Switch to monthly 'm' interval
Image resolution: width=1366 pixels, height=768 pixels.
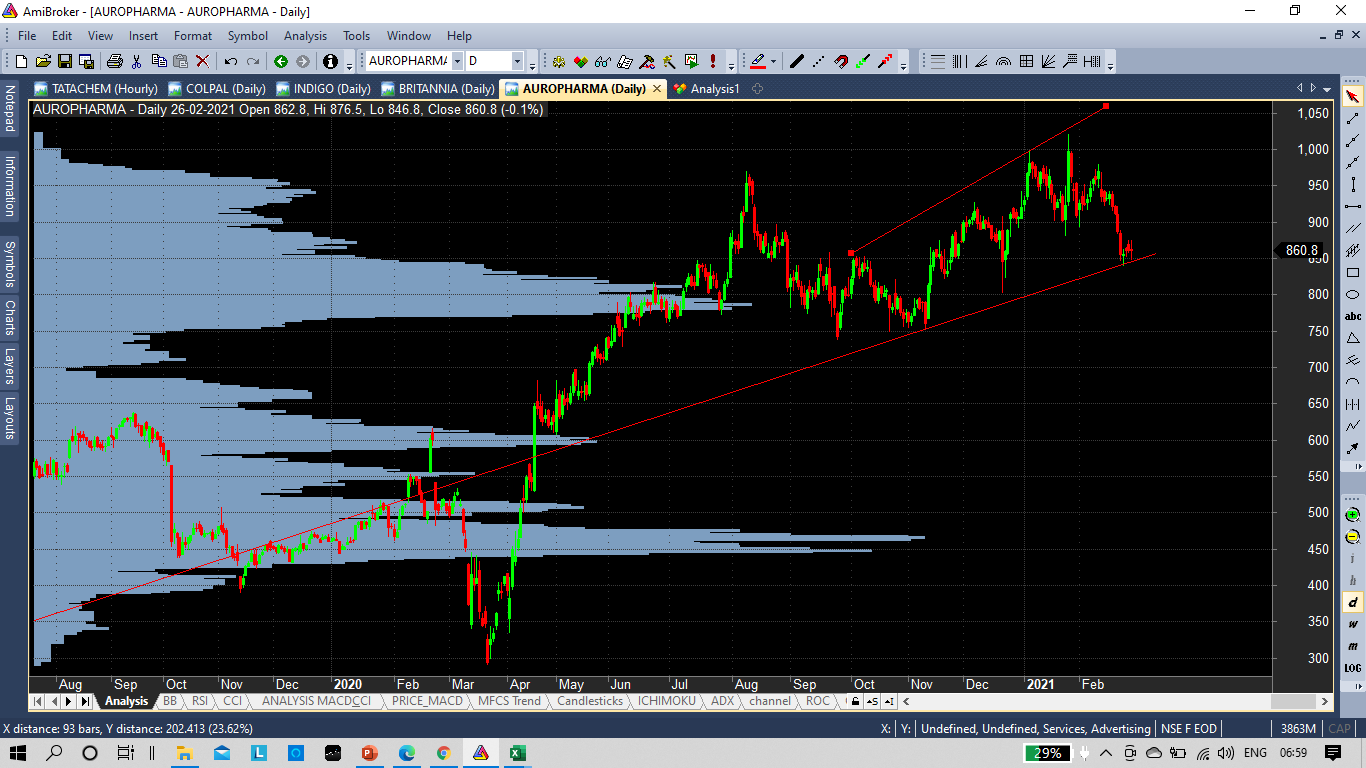1352,646
